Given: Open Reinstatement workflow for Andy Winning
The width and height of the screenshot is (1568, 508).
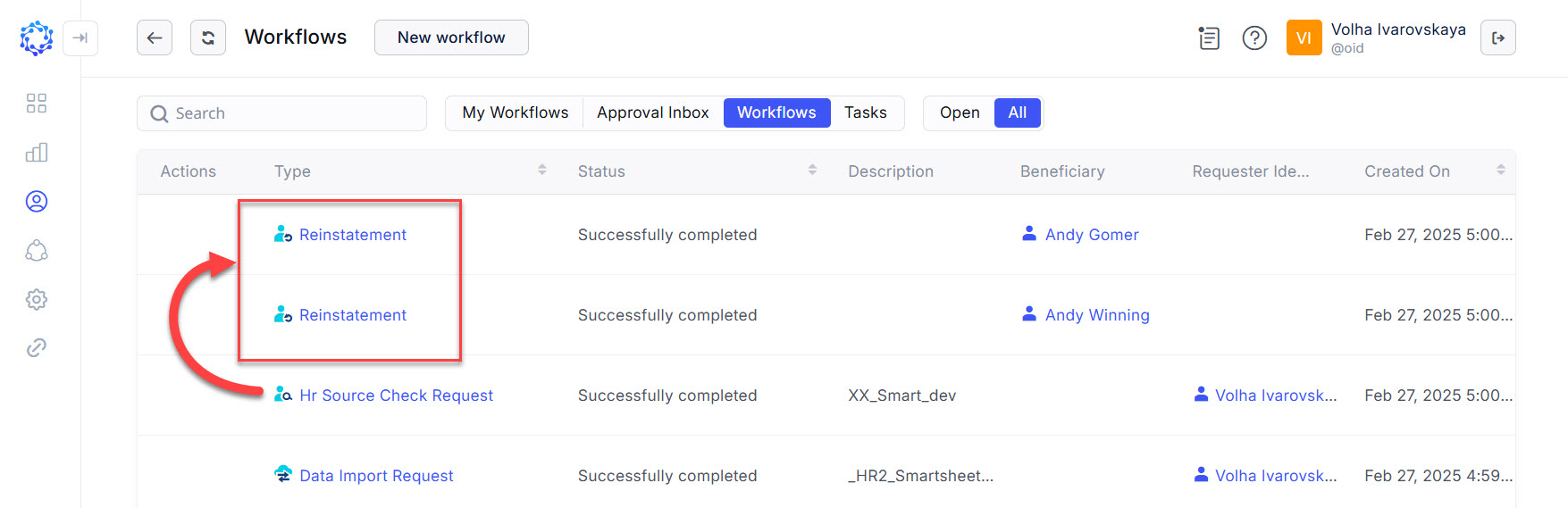Looking at the screenshot, I should [353, 315].
